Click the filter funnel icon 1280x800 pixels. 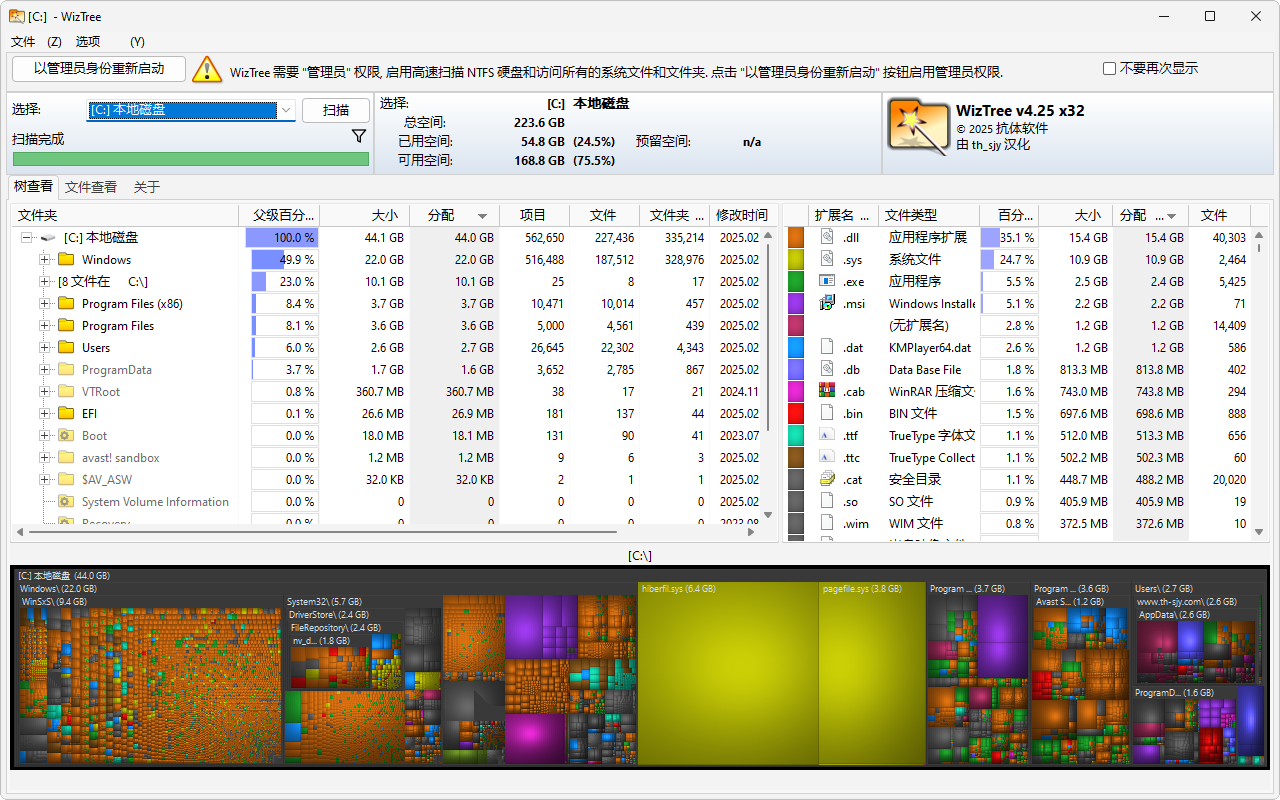tap(359, 136)
